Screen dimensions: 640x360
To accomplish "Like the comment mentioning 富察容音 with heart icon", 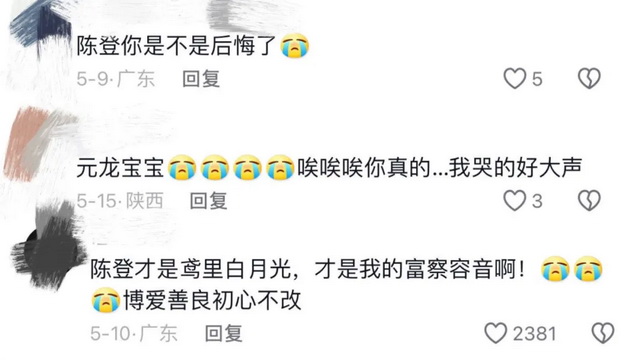I will (x=496, y=333).
